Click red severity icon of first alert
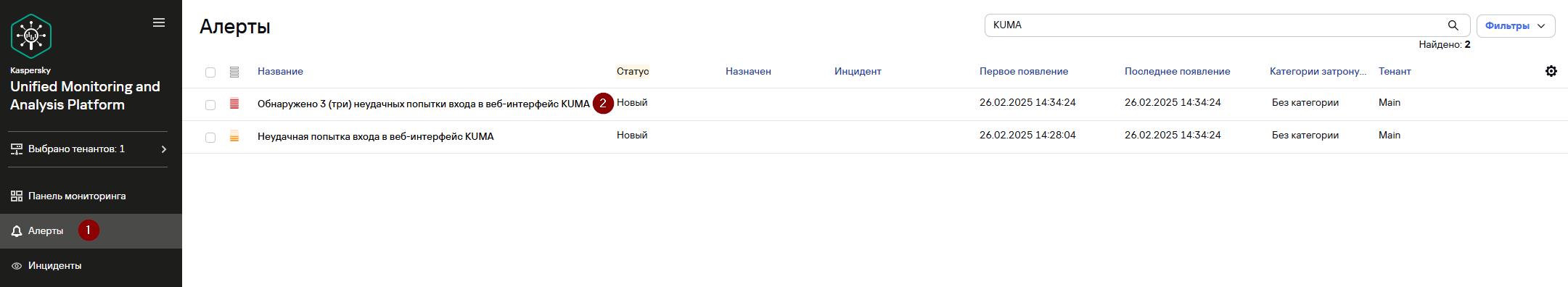This screenshot has width=1568, height=287. [234, 104]
